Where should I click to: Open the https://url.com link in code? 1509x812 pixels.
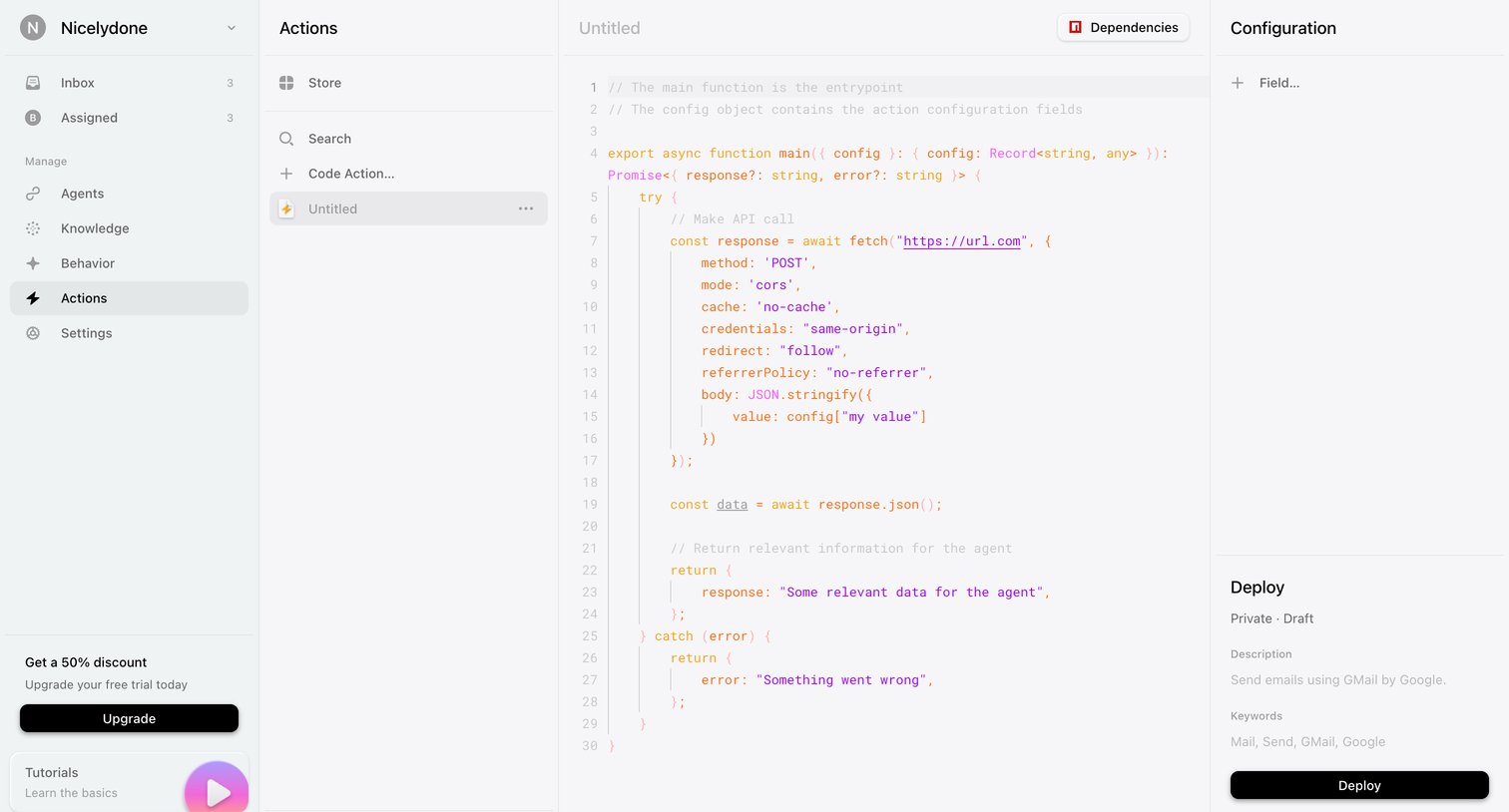click(962, 241)
